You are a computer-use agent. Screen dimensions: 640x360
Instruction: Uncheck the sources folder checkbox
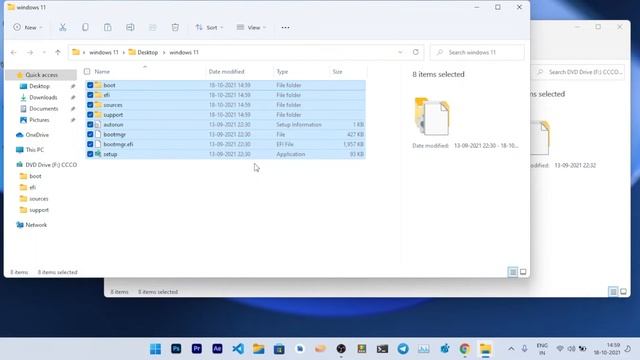tap(90, 105)
